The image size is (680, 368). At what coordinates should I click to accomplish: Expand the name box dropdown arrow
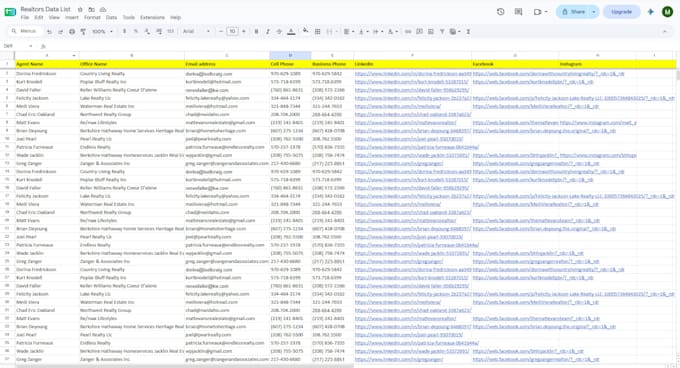(x=30, y=46)
